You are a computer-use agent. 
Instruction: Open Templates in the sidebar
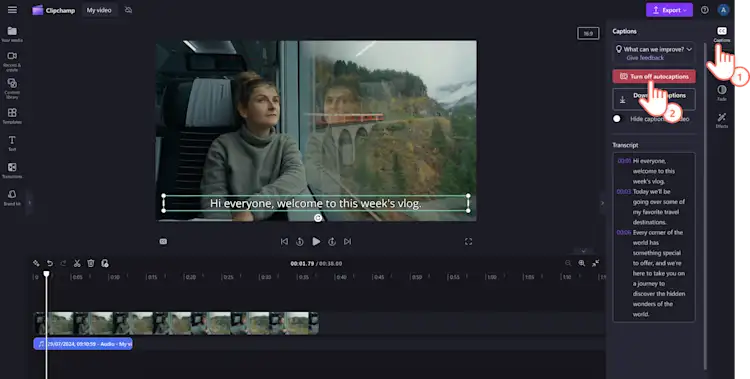(x=12, y=116)
